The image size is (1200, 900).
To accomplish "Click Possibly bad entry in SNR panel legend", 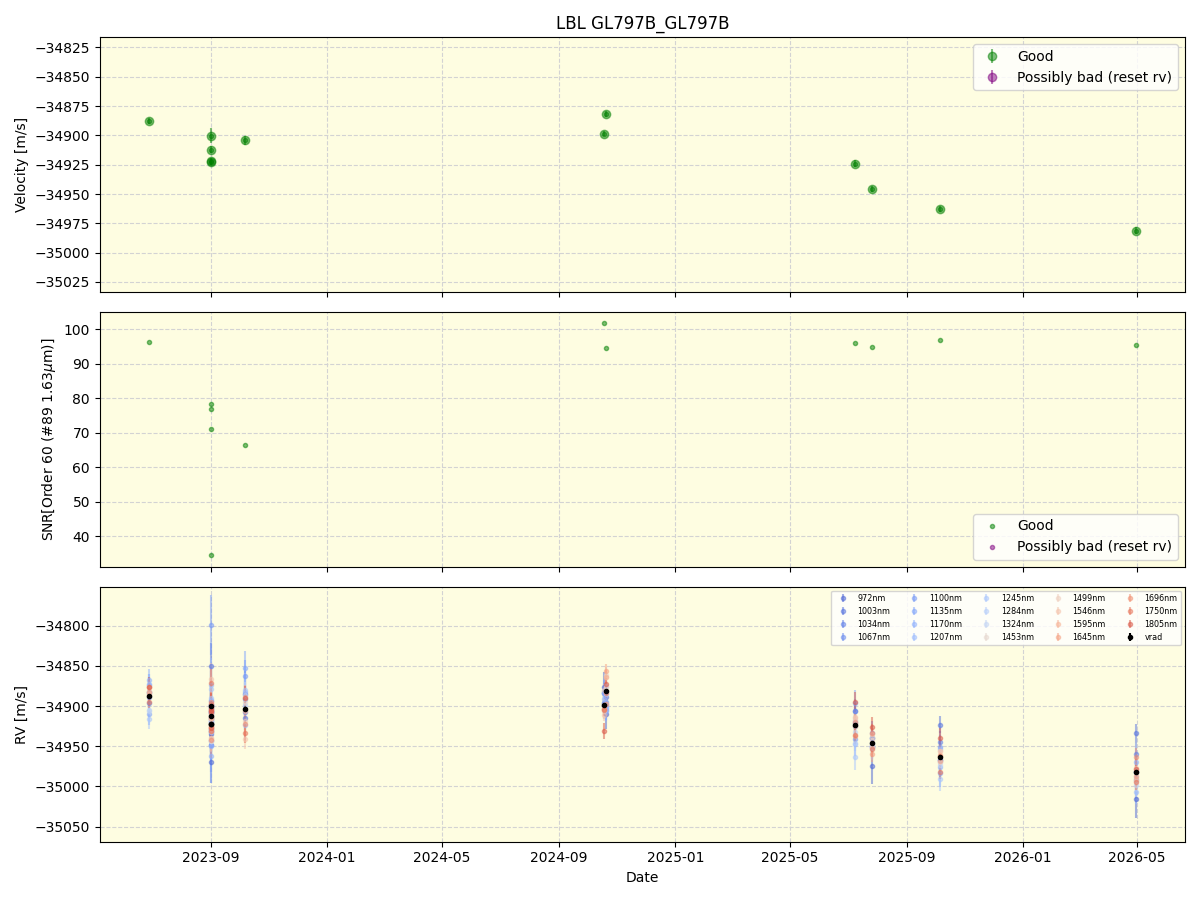I will [x=1094, y=546].
